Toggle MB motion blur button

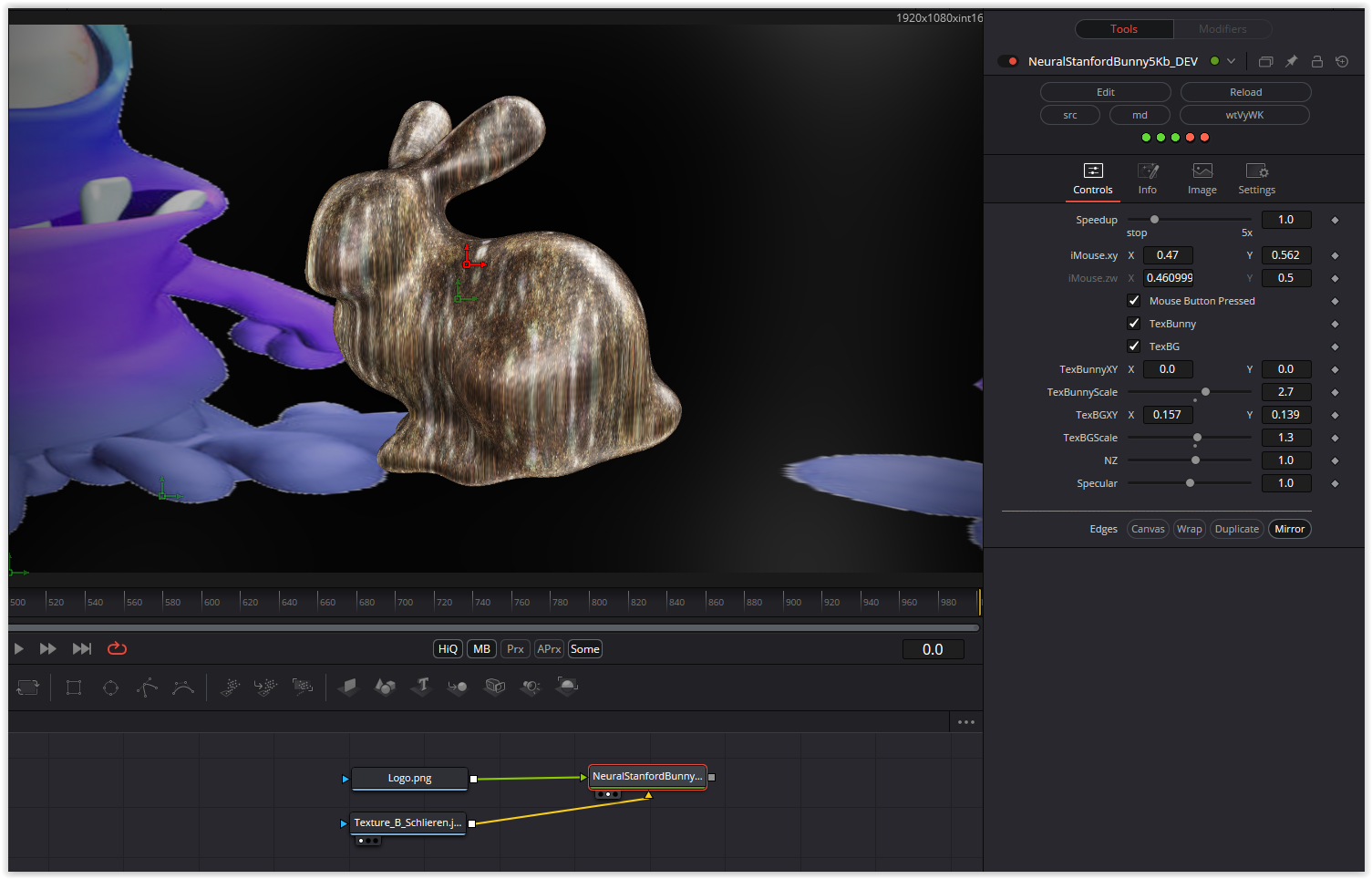click(x=481, y=649)
